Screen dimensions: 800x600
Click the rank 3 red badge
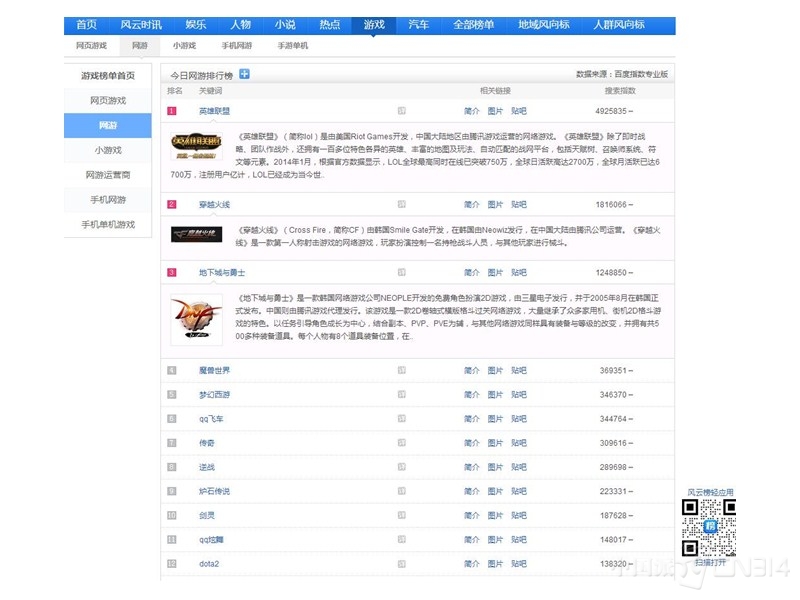coord(172,272)
